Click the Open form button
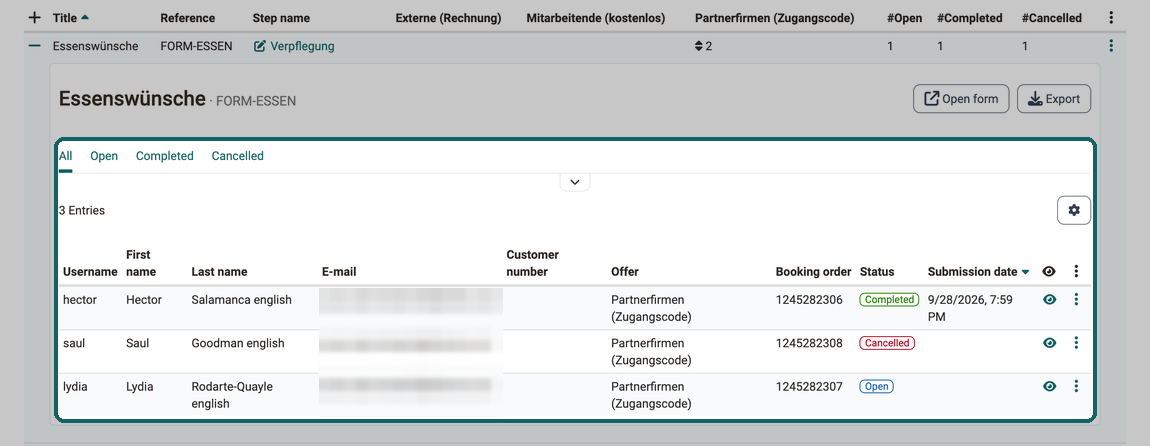This screenshot has height=446, width=1150. click(961, 99)
